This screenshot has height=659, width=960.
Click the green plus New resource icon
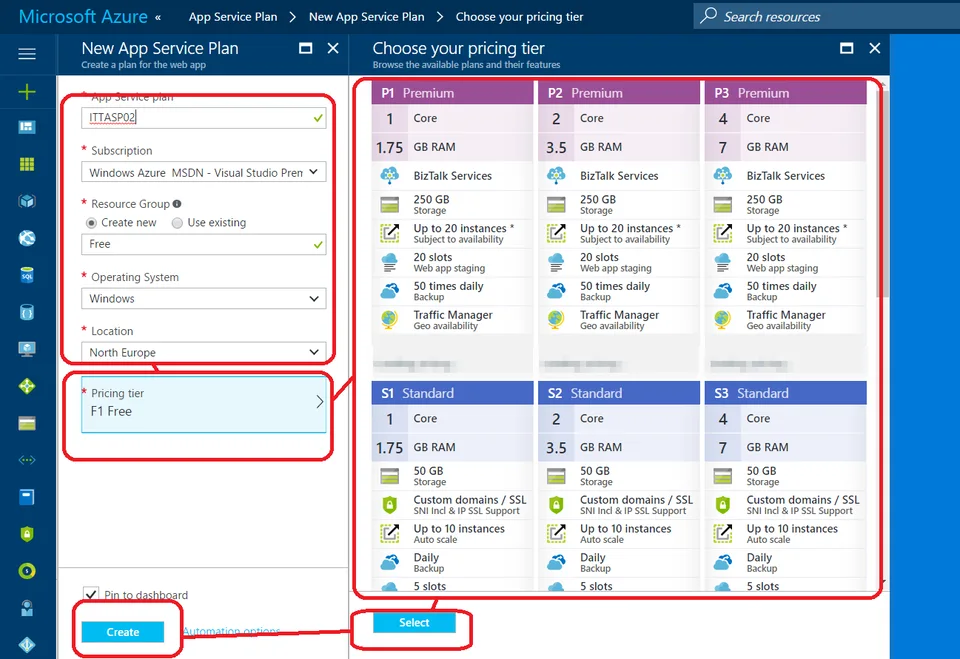coord(27,92)
